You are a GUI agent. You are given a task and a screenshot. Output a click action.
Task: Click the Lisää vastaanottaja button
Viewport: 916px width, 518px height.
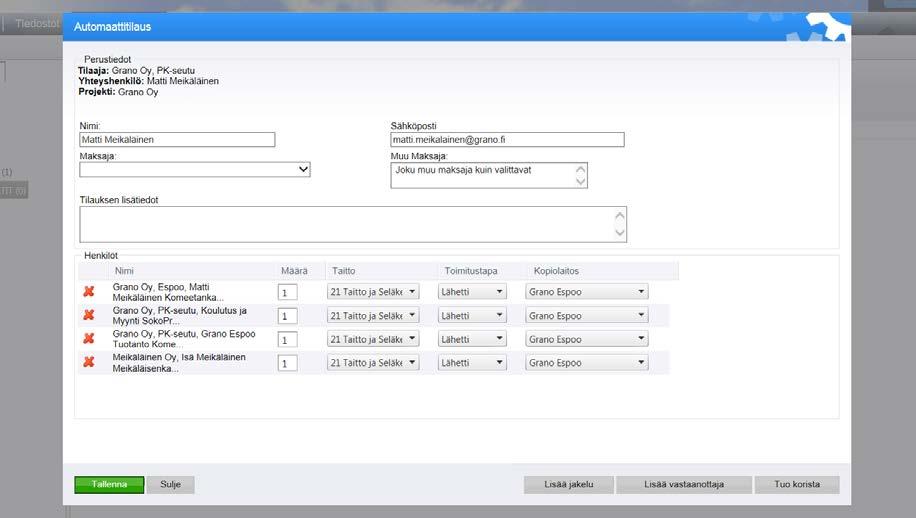pos(683,484)
